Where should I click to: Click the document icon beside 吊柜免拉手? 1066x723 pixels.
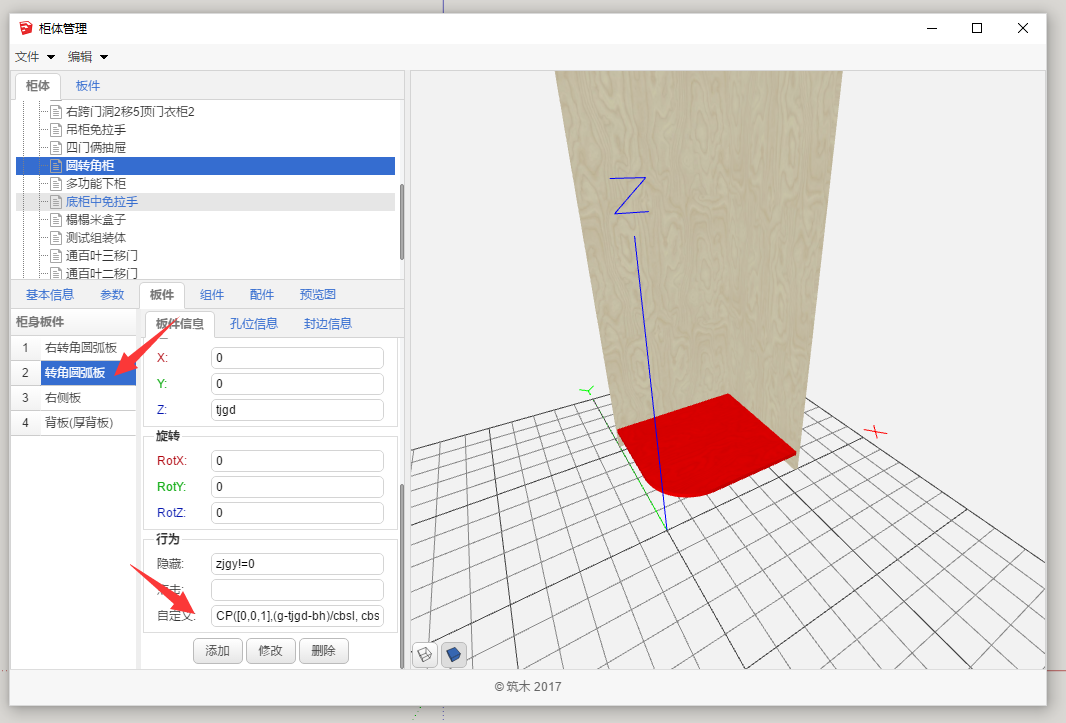pyautogui.click(x=57, y=130)
